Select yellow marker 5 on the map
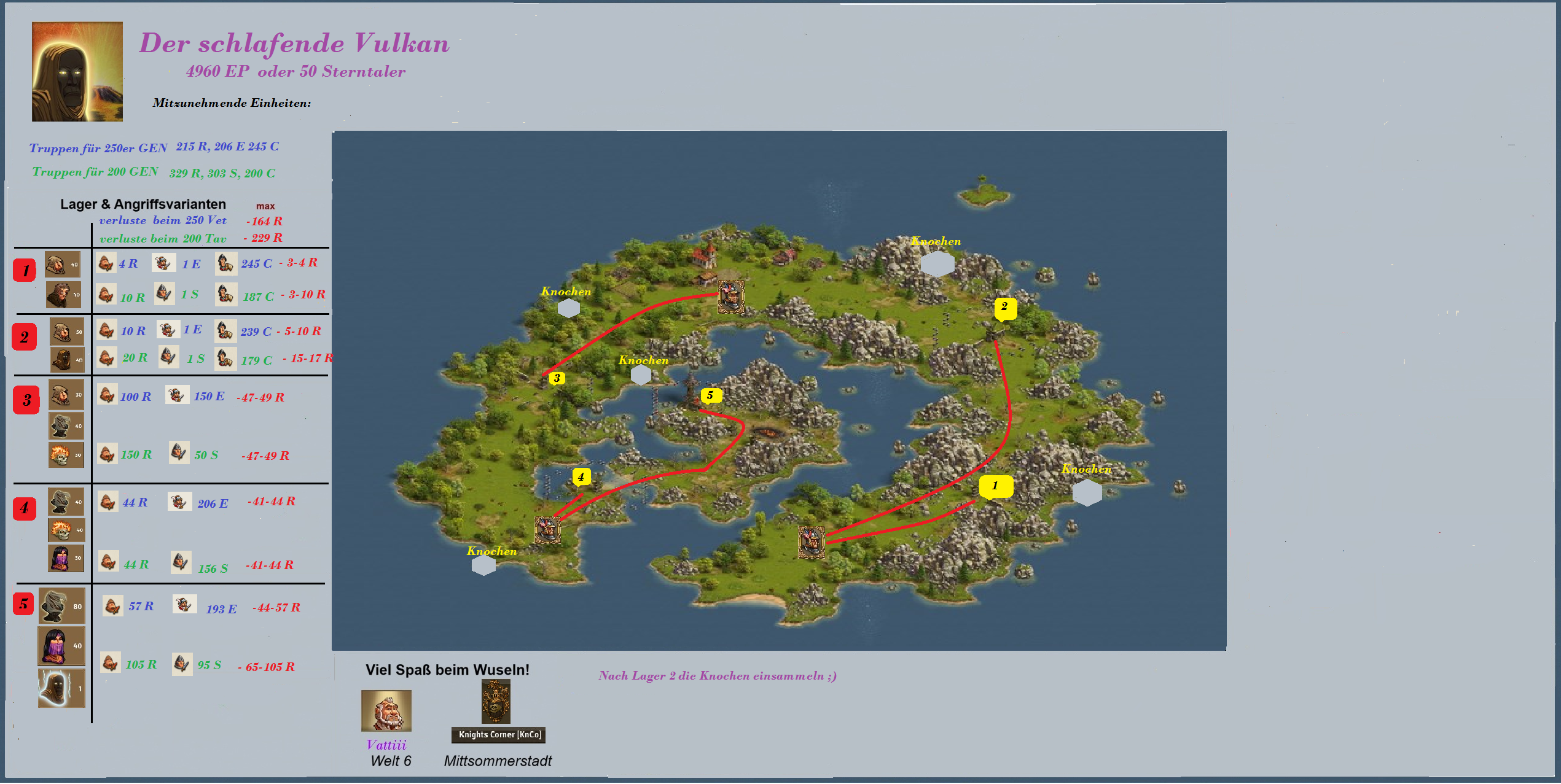Screen dimensions: 1561x784 click(710, 395)
